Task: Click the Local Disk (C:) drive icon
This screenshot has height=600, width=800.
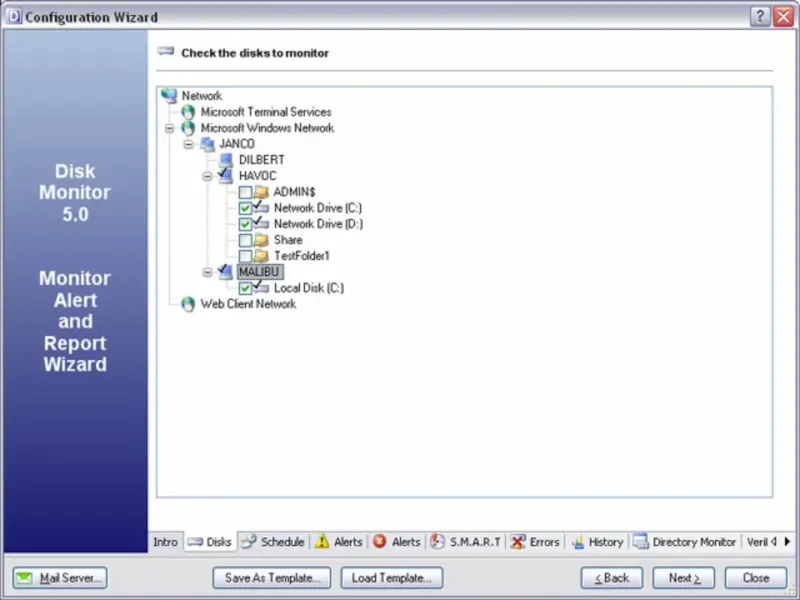Action: click(261, 287)
